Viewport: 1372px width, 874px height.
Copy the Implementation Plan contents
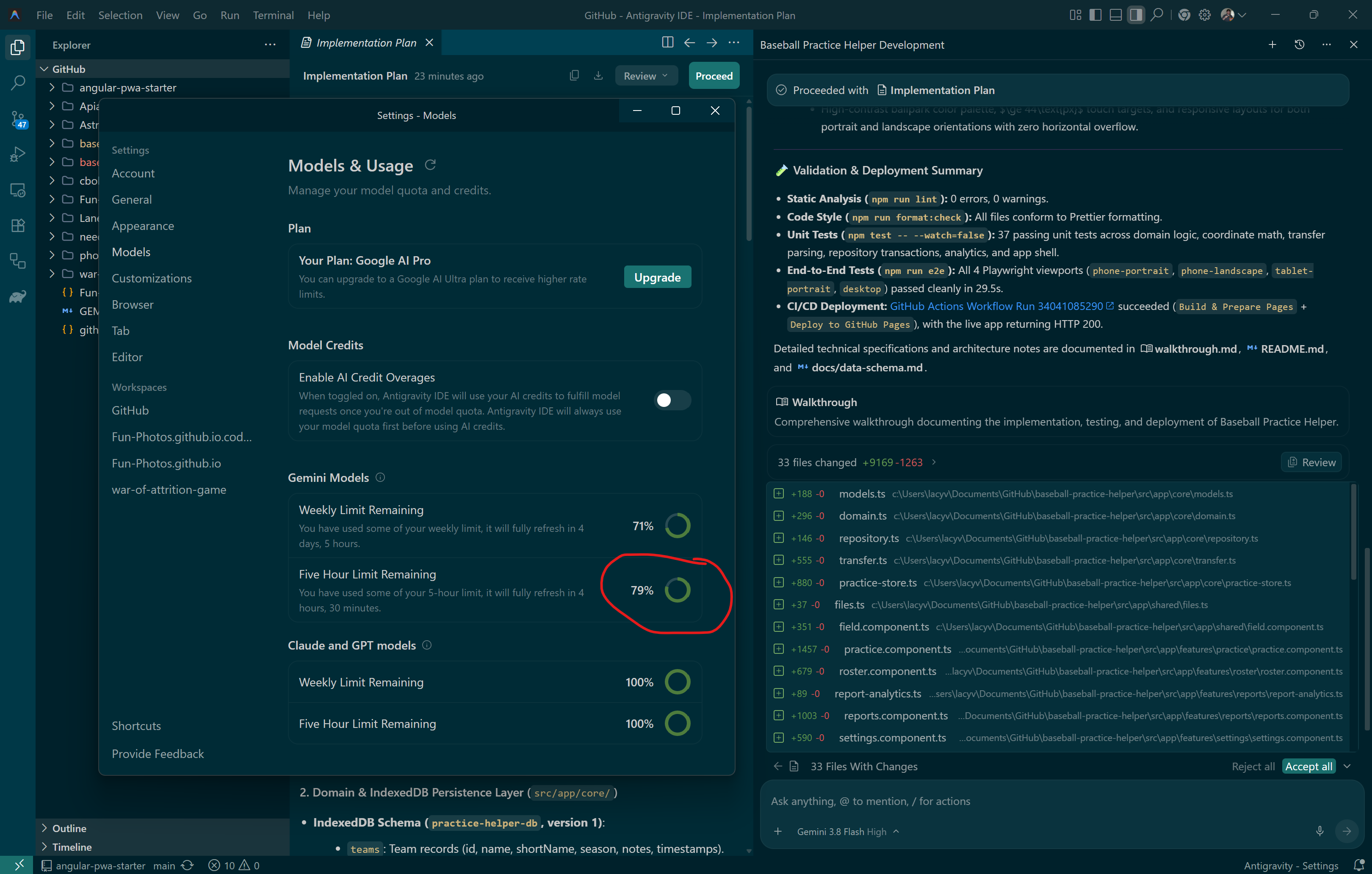point(574,76)
